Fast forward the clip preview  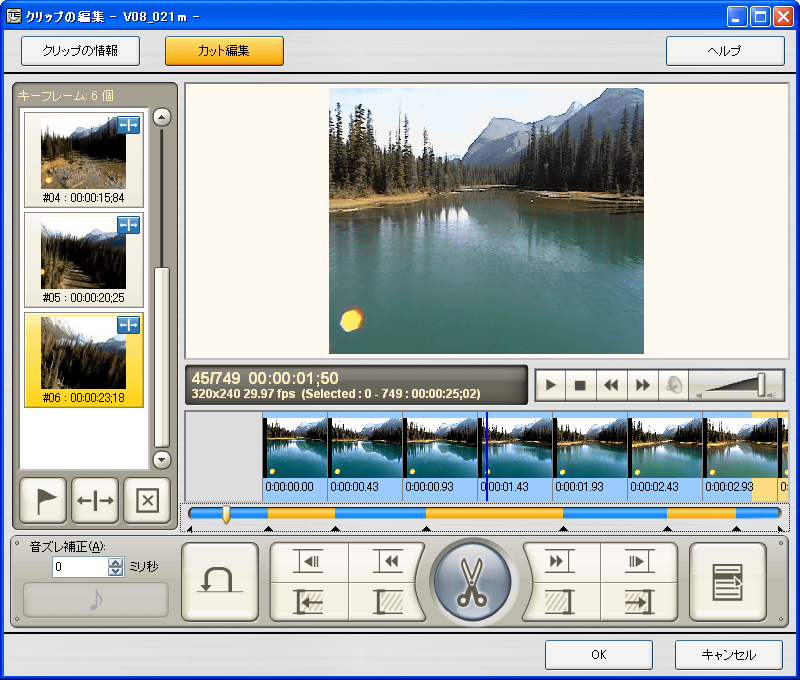[643, 385]
